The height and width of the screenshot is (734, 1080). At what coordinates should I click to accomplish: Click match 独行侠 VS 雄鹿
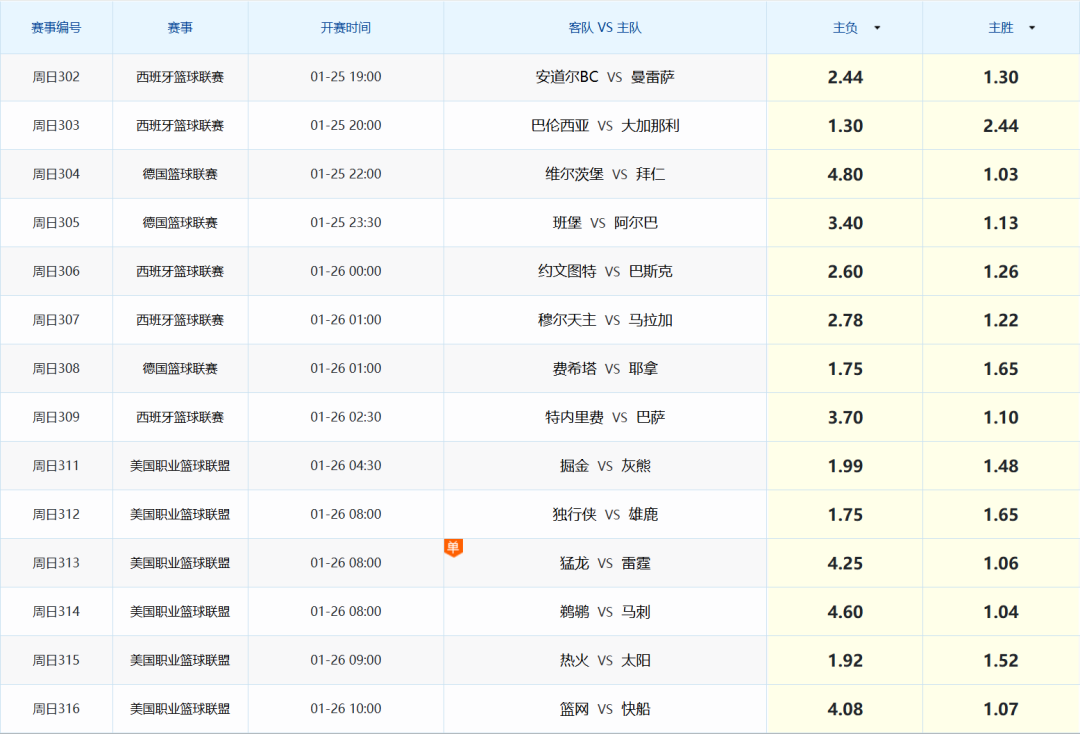[x=605, y=514]
